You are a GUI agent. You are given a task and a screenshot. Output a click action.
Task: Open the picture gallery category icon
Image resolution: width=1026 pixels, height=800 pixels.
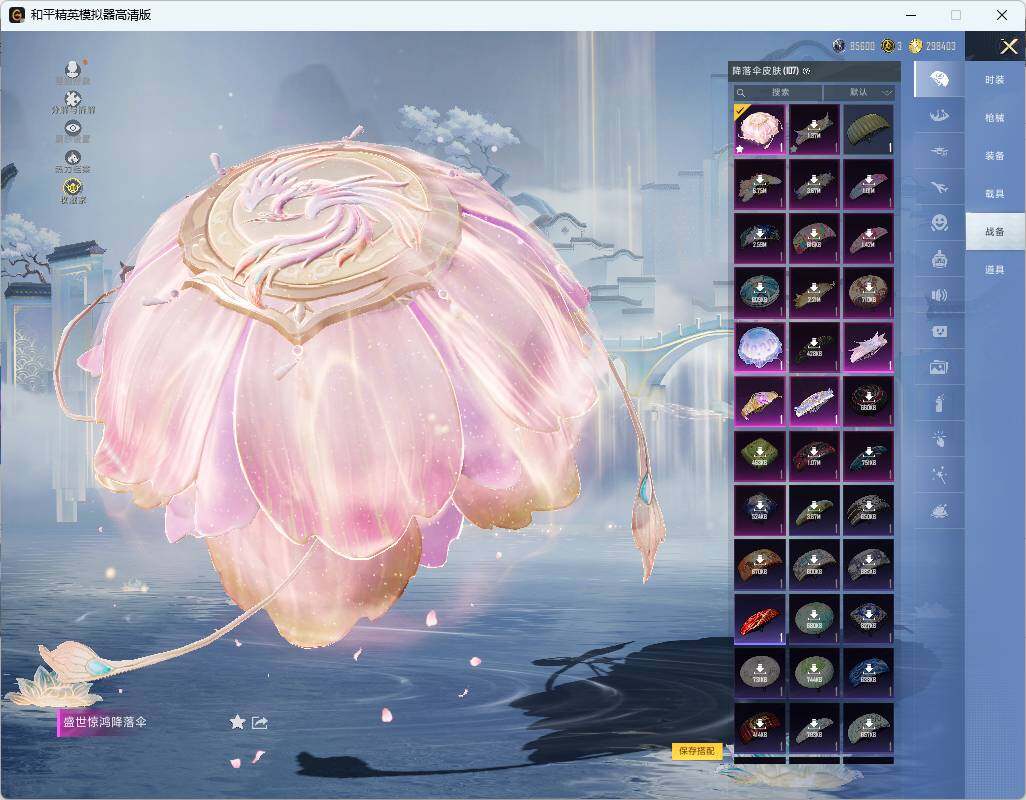coord(939,368)
